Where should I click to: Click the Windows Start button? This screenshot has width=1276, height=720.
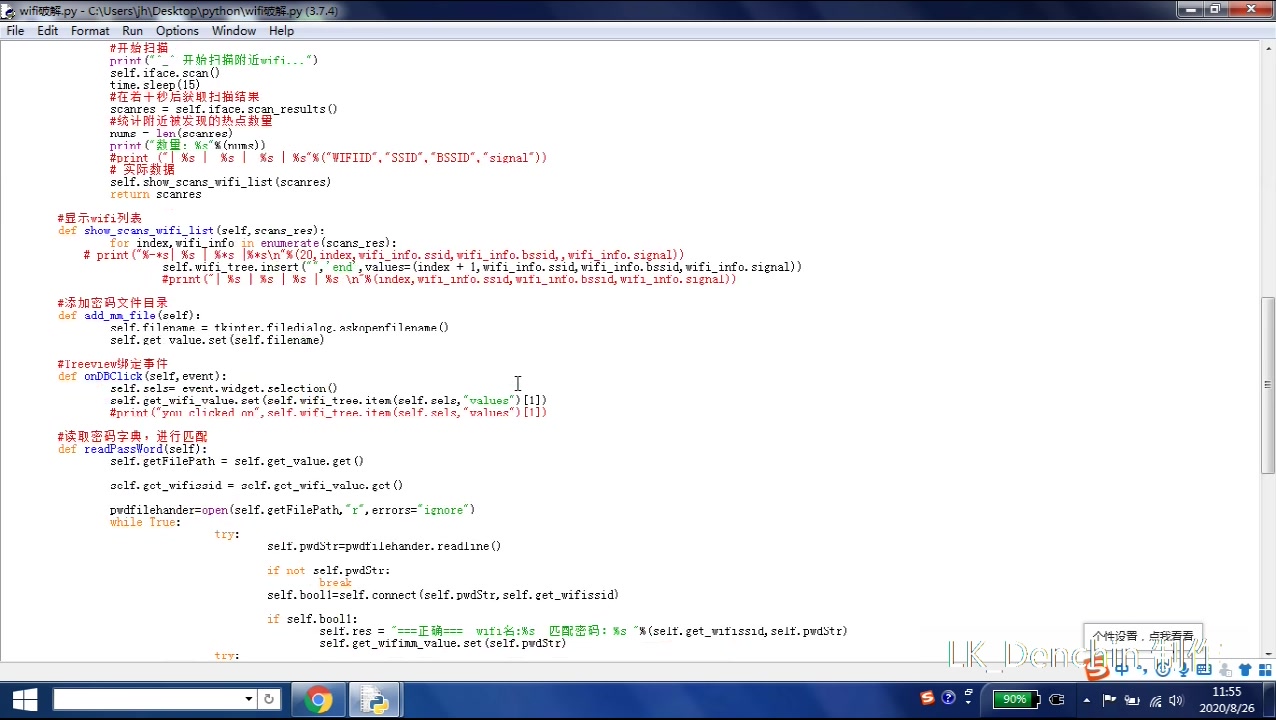(24, 699)
